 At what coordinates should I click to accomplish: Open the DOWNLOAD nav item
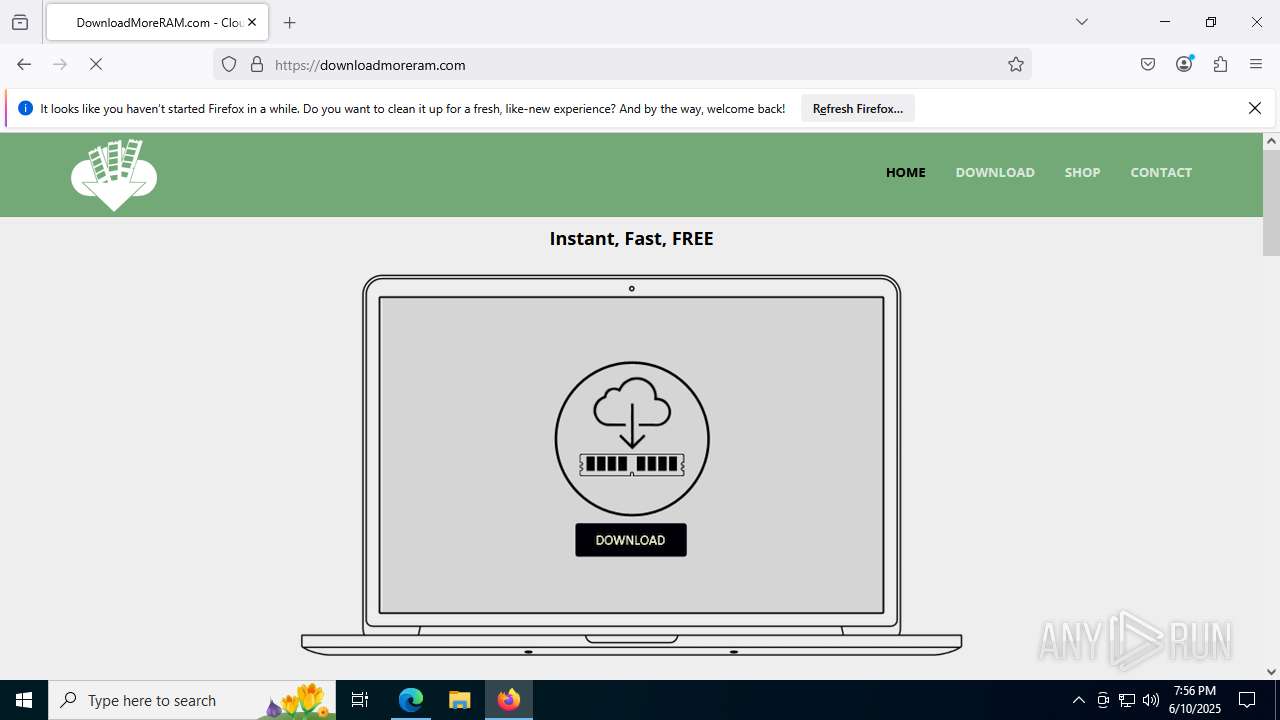point(995,172)
